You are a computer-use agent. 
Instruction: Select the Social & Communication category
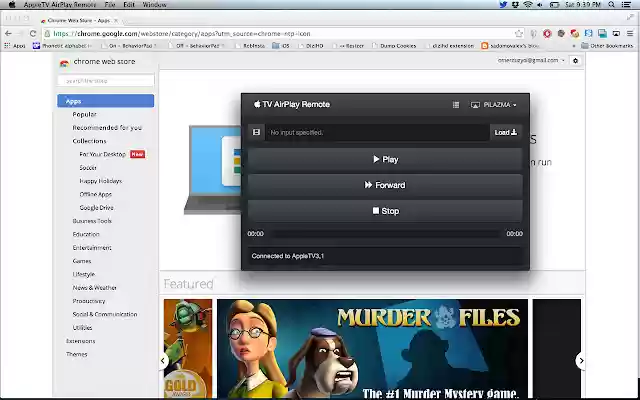(104, 314)
